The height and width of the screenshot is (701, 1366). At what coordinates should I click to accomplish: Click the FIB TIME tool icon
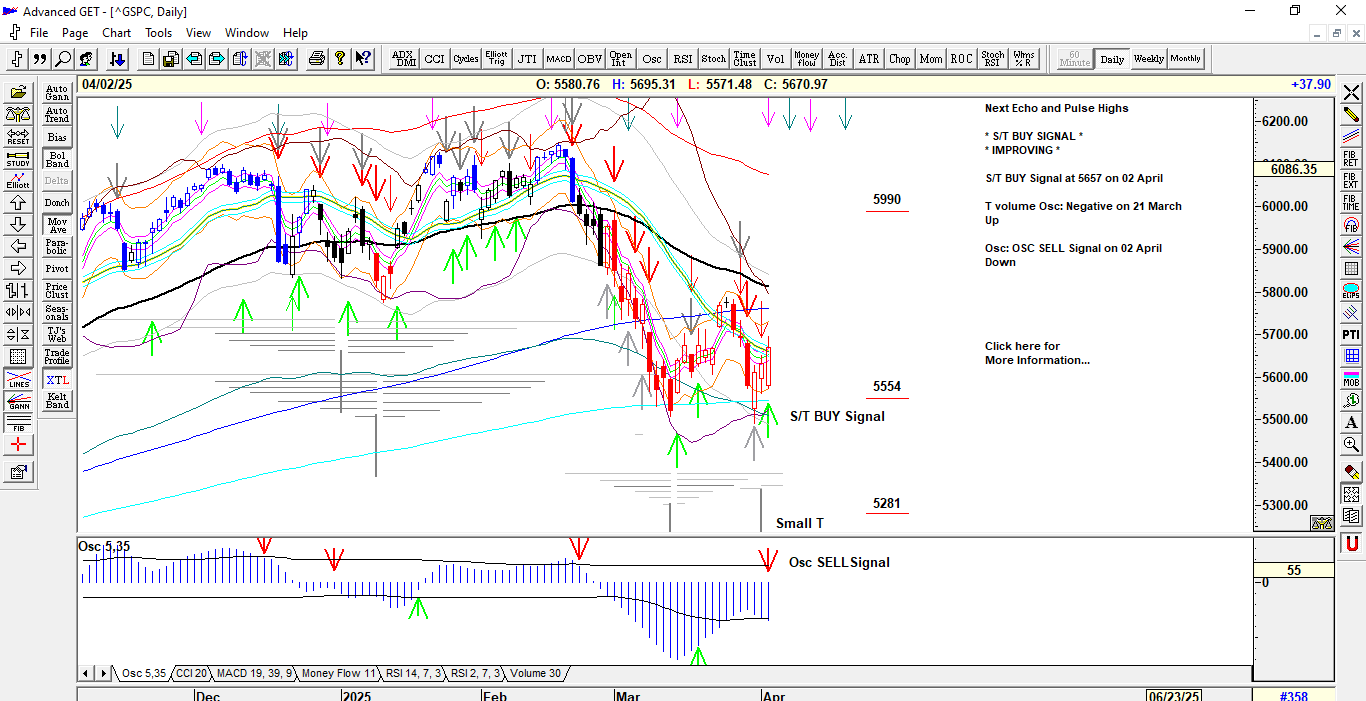pos(1351,203)
